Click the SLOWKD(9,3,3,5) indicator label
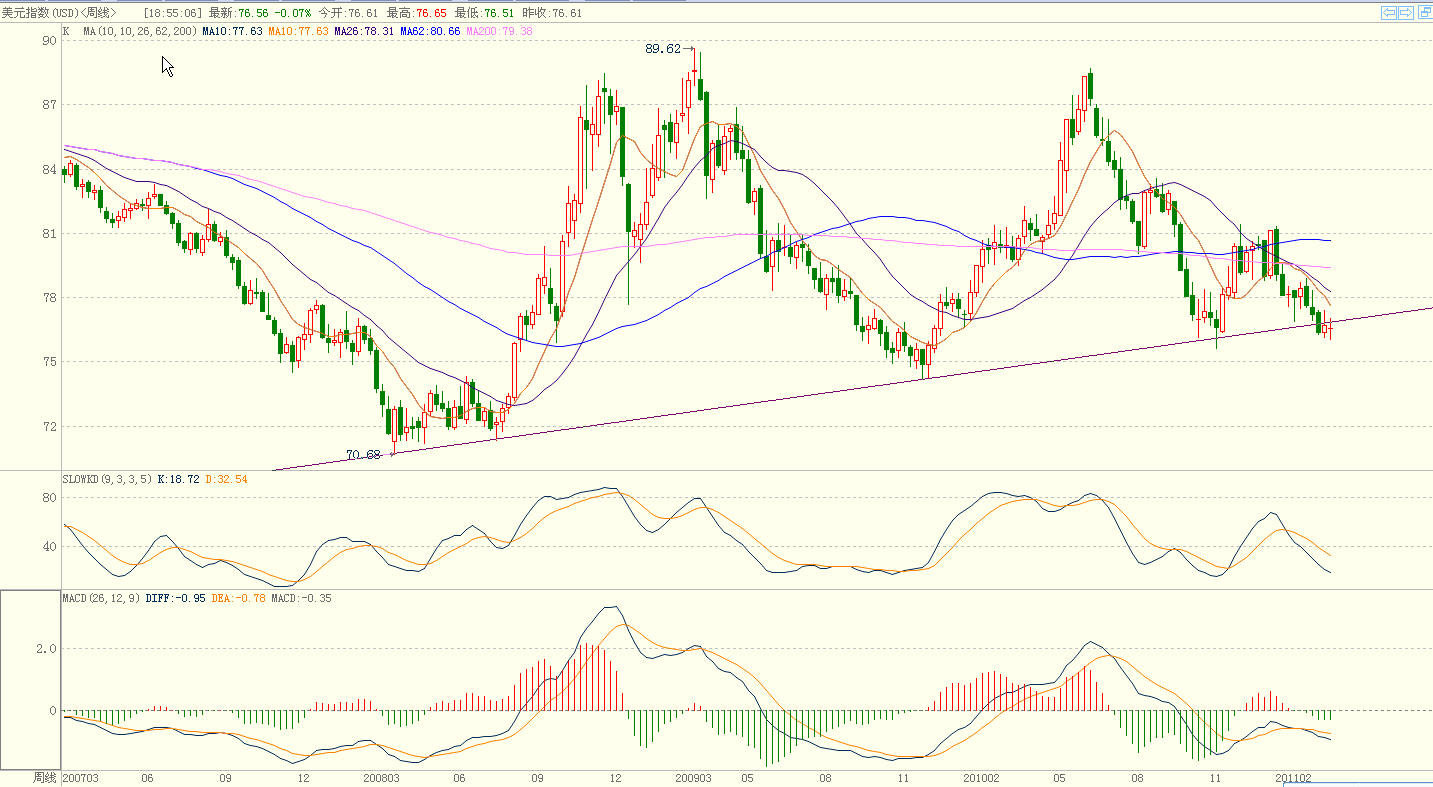Screen dimensions: 1433x787 point(107,480)
